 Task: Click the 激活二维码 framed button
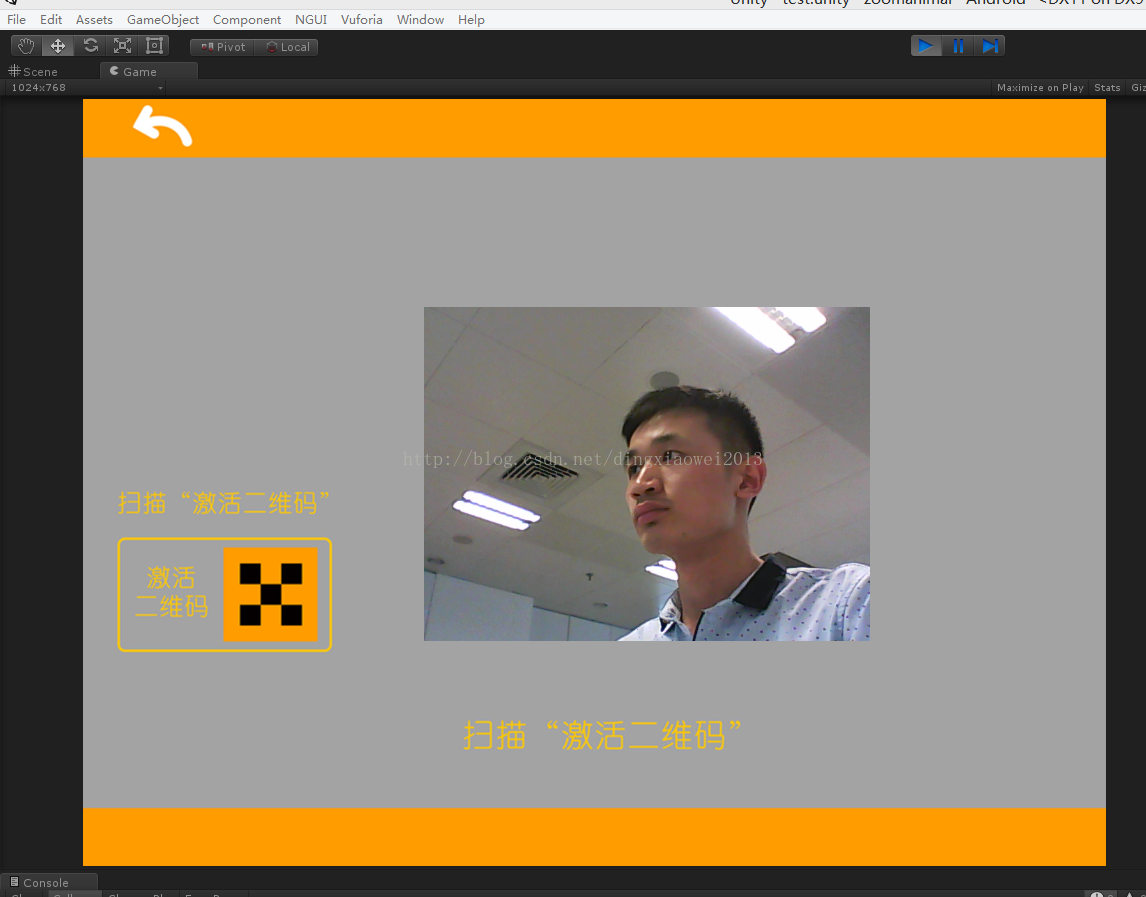pos(224,594)
